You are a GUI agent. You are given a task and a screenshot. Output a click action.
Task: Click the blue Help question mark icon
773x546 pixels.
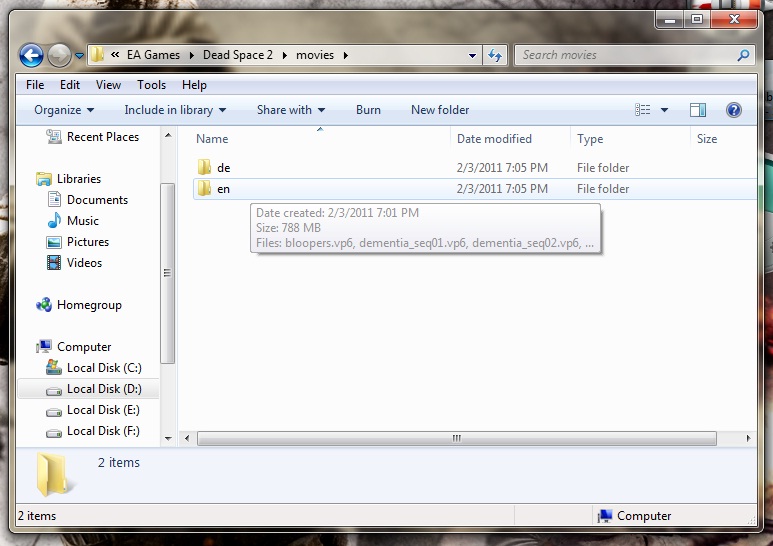[734, 110]
